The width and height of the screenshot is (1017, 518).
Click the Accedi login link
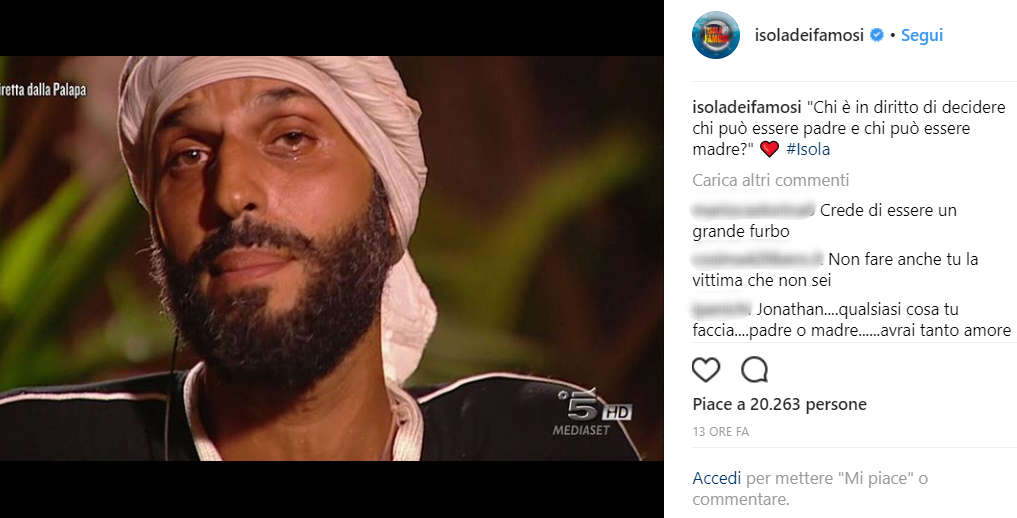pyautogui.click(x=717, y=478)
